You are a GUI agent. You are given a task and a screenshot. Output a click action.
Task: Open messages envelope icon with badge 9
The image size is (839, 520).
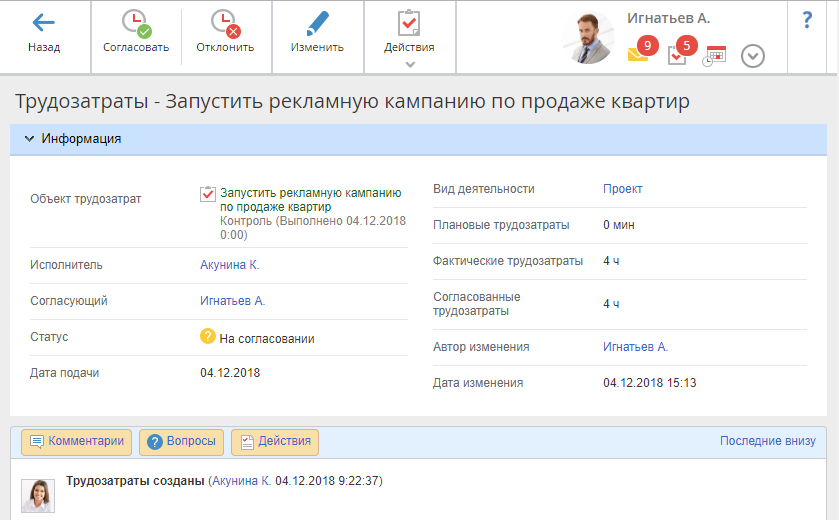639,54
